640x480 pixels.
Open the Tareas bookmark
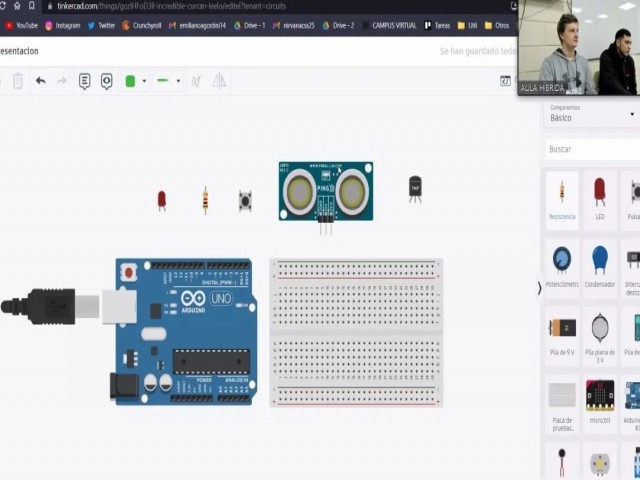(x=437, y=25)
